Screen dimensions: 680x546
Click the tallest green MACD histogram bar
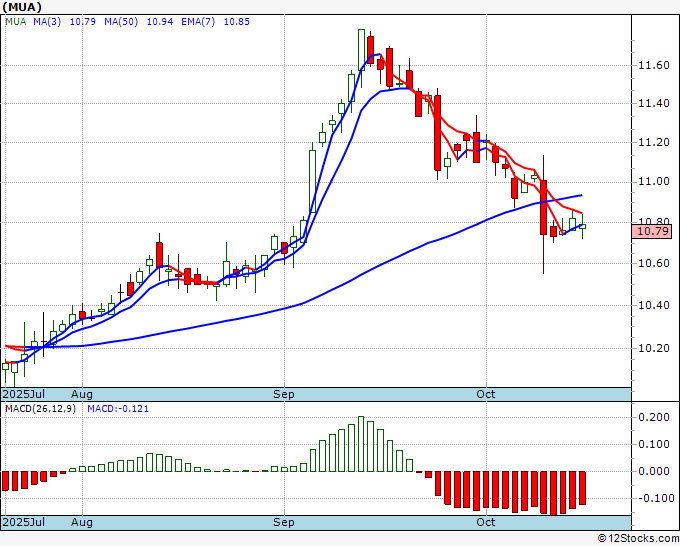pyautogui.click(x=361, y=444)
